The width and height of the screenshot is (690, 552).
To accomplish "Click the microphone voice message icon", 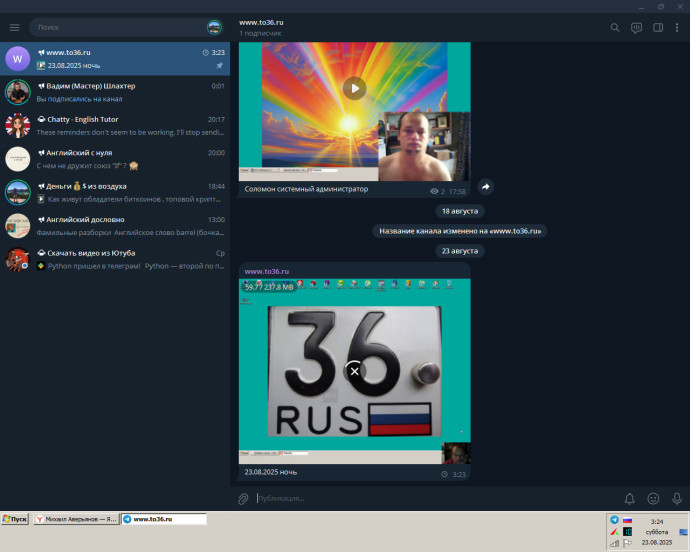I will [677, 499].
